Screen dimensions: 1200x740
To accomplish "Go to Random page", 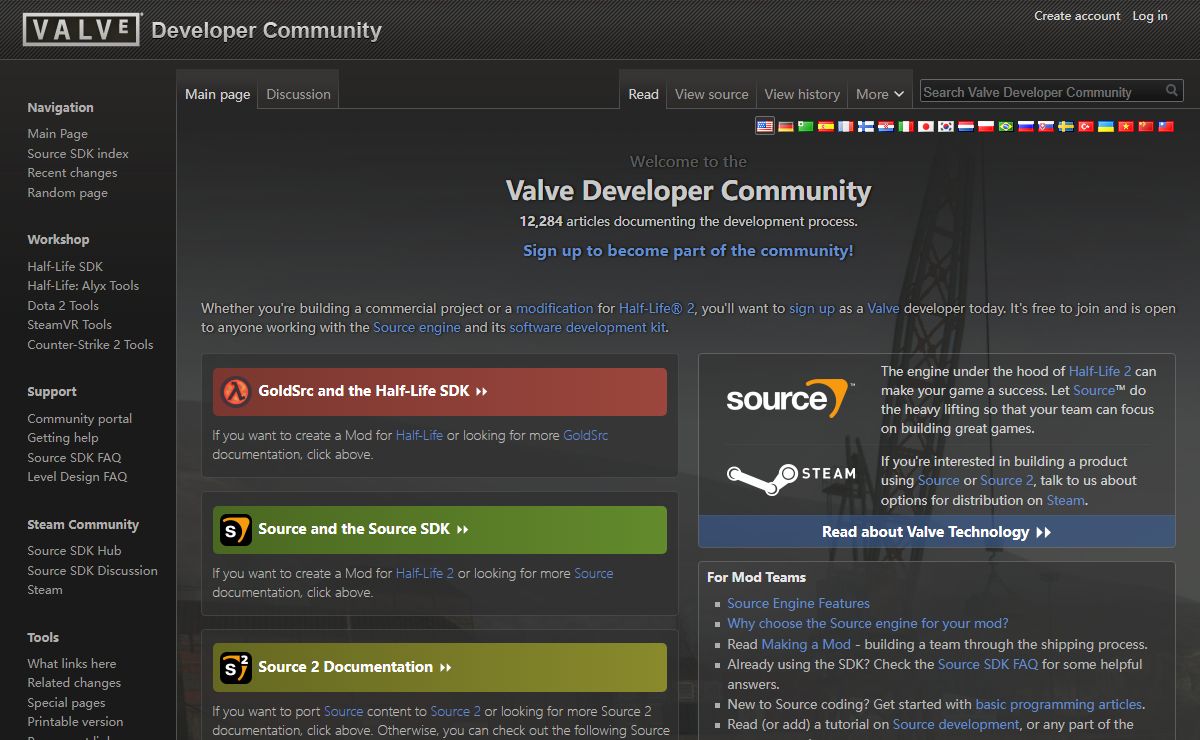I will click(67, 192).
